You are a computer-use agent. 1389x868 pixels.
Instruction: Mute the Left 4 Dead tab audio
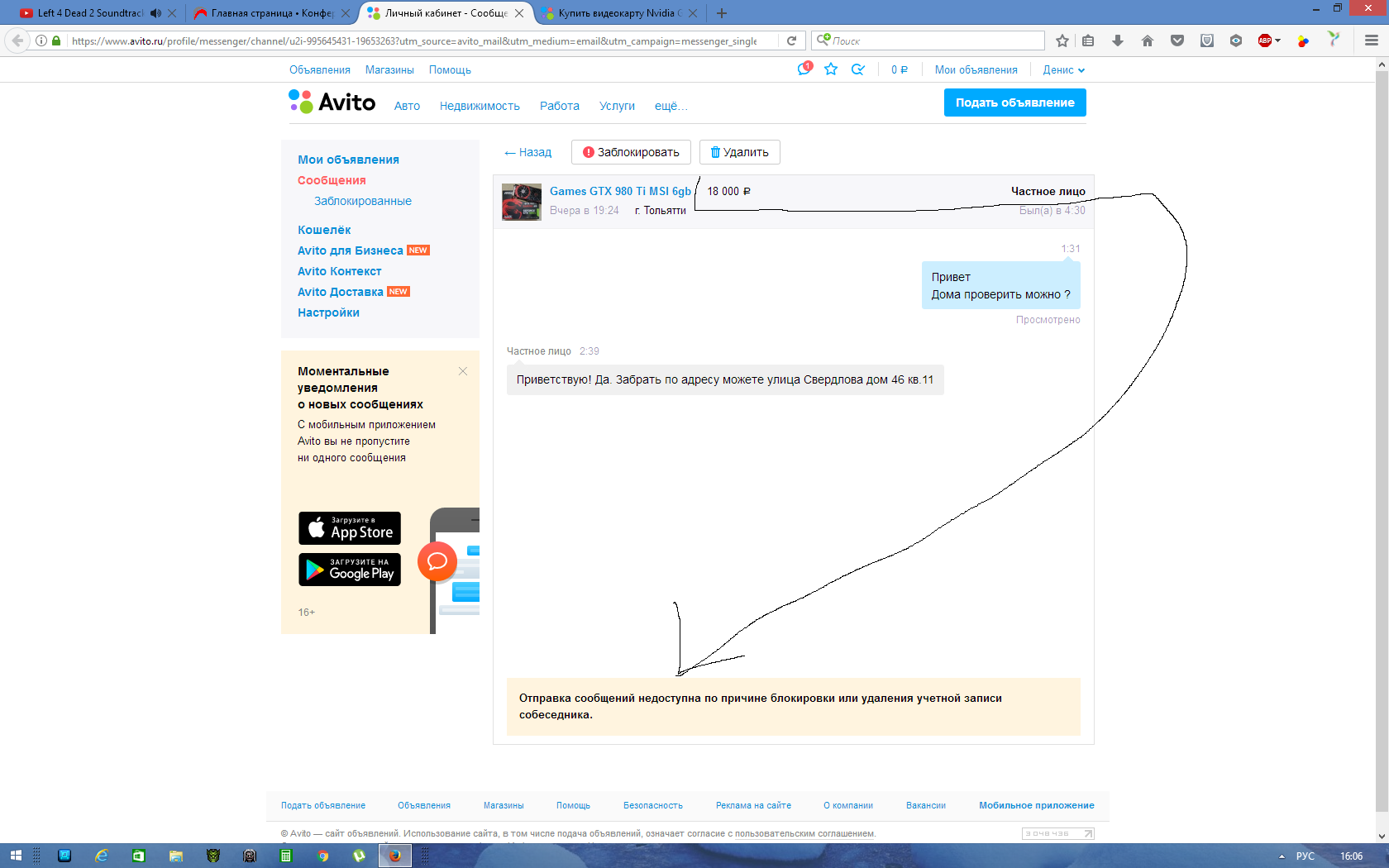155,13
